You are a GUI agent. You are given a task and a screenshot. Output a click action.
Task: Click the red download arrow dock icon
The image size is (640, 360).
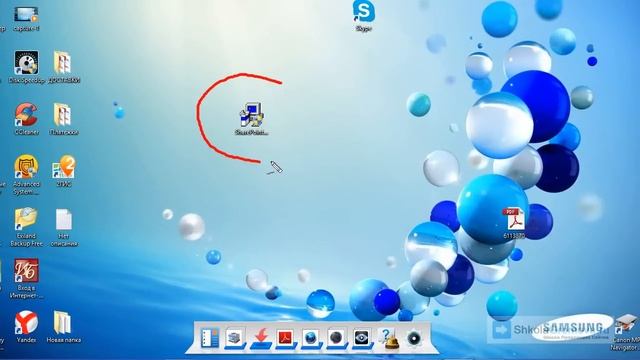(x=261, y=338)
